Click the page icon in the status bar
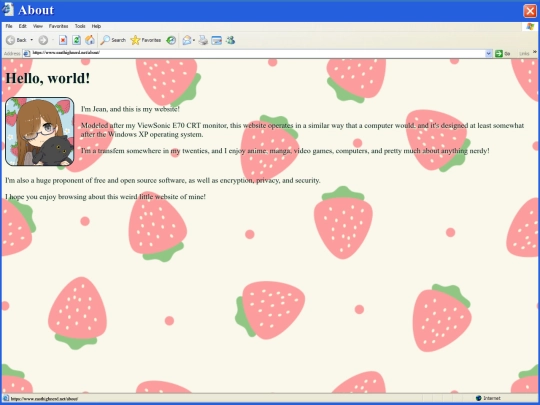Screen dimensions: 540x405 (6, 398)
